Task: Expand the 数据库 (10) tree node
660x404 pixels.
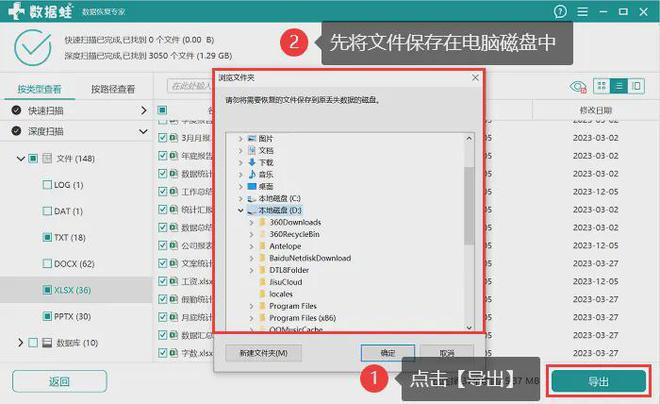Action: pos(21,343)
